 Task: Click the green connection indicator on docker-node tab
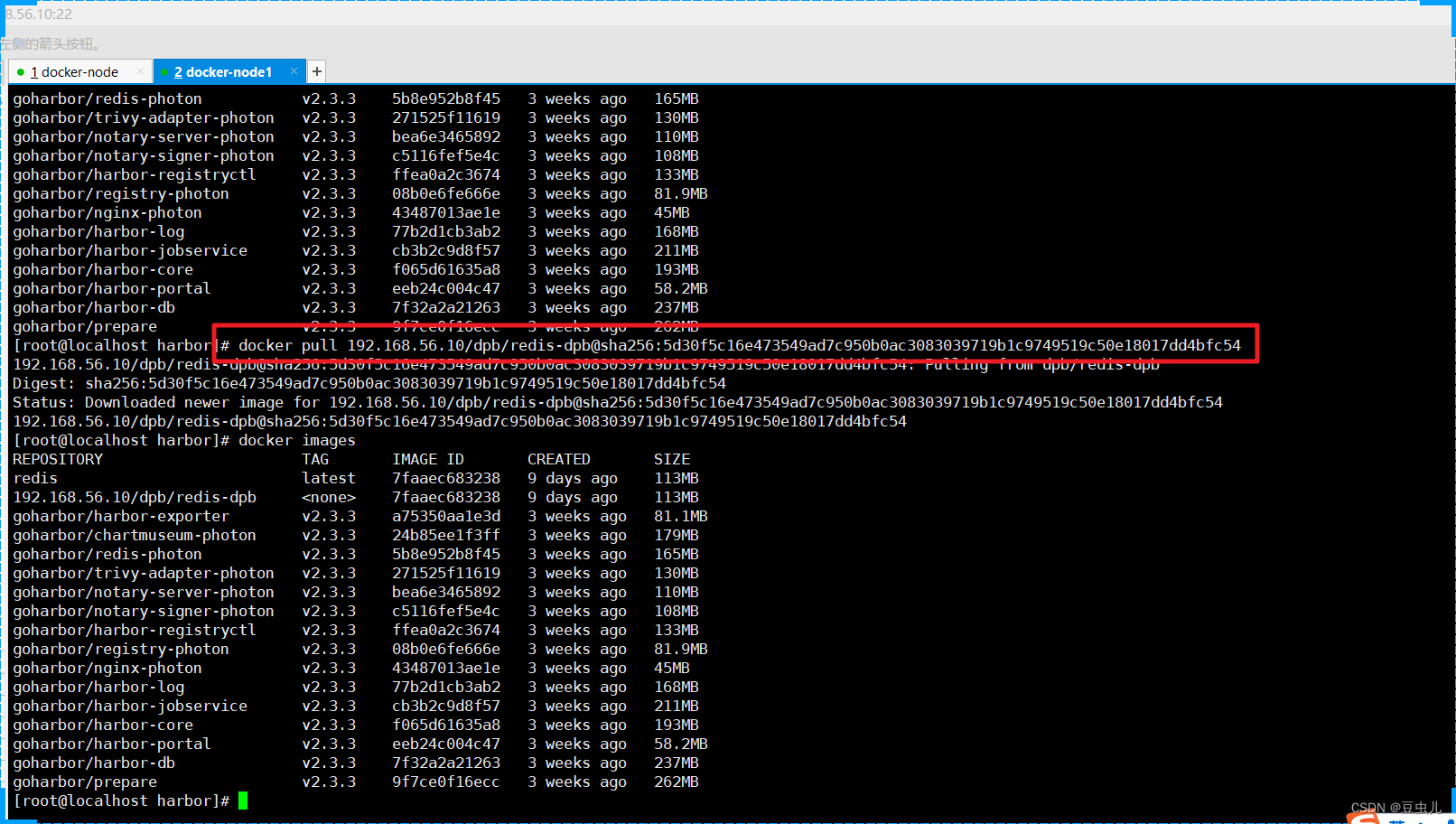click(x=20, y=71)
